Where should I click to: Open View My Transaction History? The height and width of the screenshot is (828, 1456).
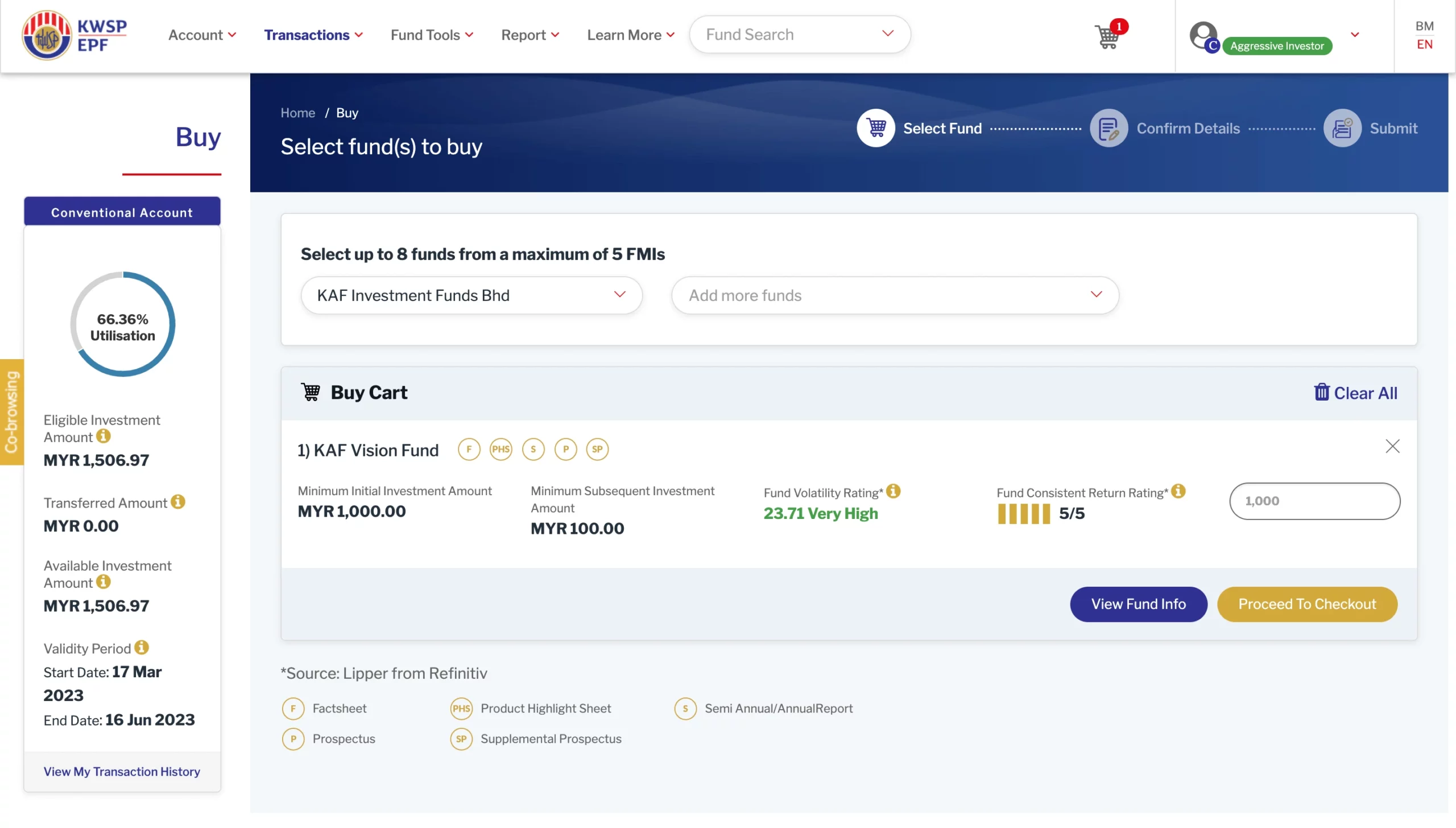tap(122, 771)
